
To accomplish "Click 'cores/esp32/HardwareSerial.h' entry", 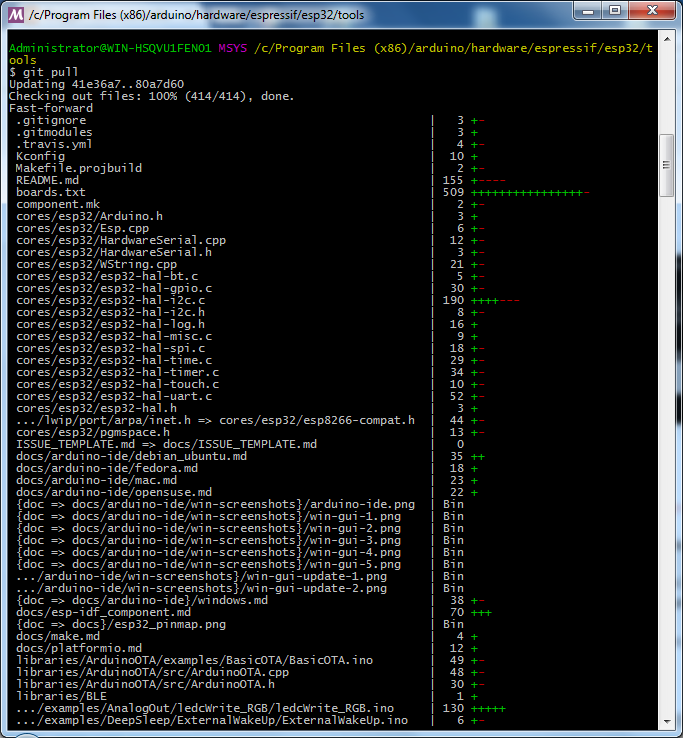I will 114,252.
